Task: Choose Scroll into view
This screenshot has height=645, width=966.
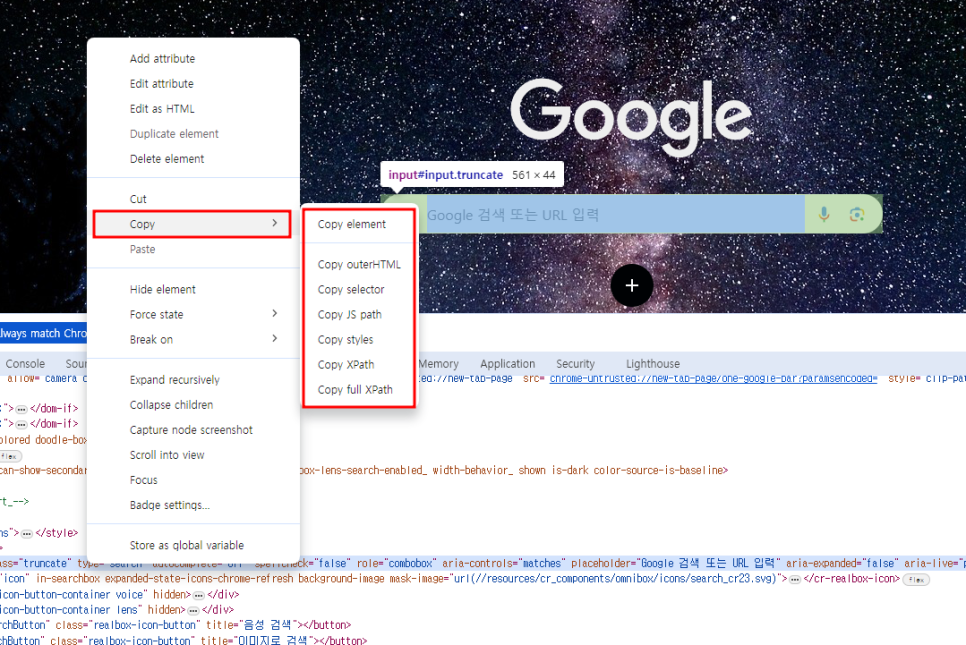Action: coord(167,455)
